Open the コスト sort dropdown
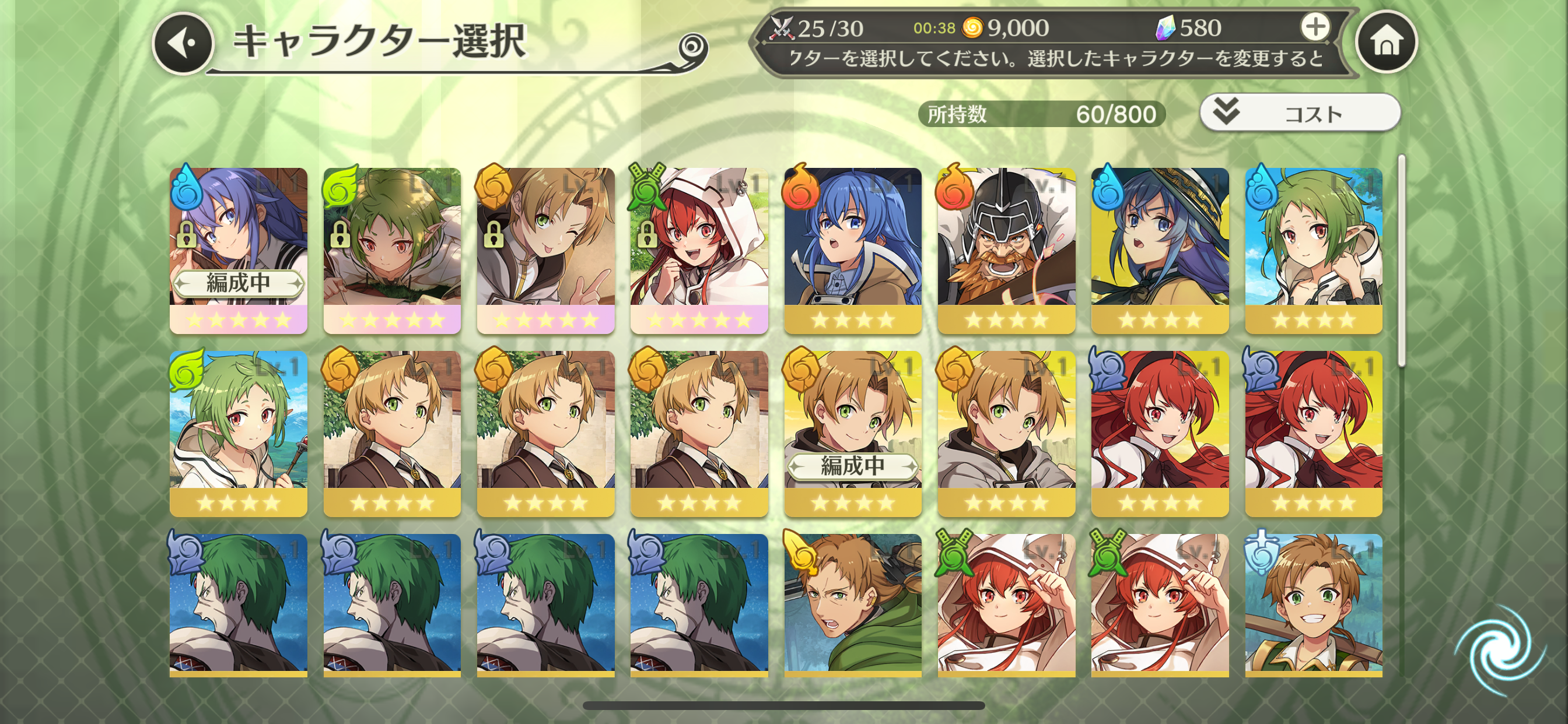 point(1300,113)
